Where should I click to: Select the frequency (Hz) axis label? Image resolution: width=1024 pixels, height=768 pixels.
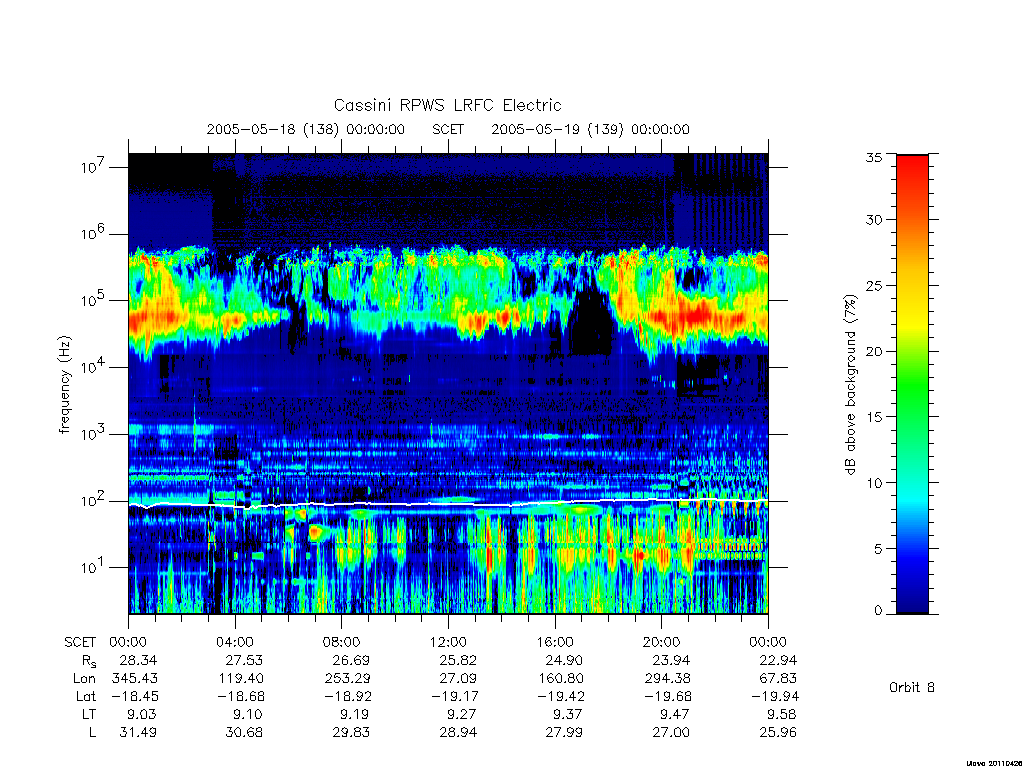coord(64,385)
